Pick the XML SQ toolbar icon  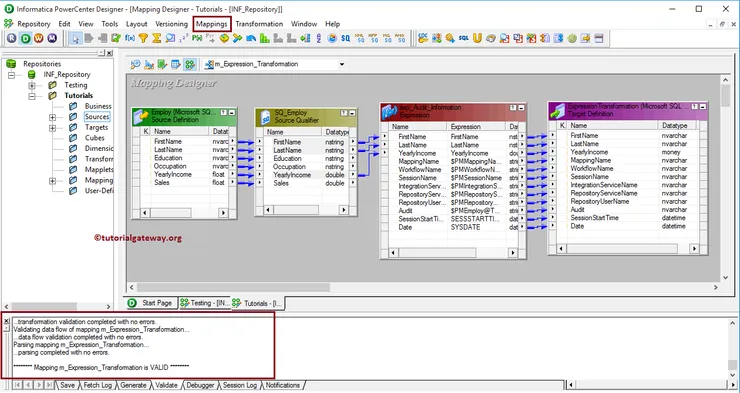360,38
